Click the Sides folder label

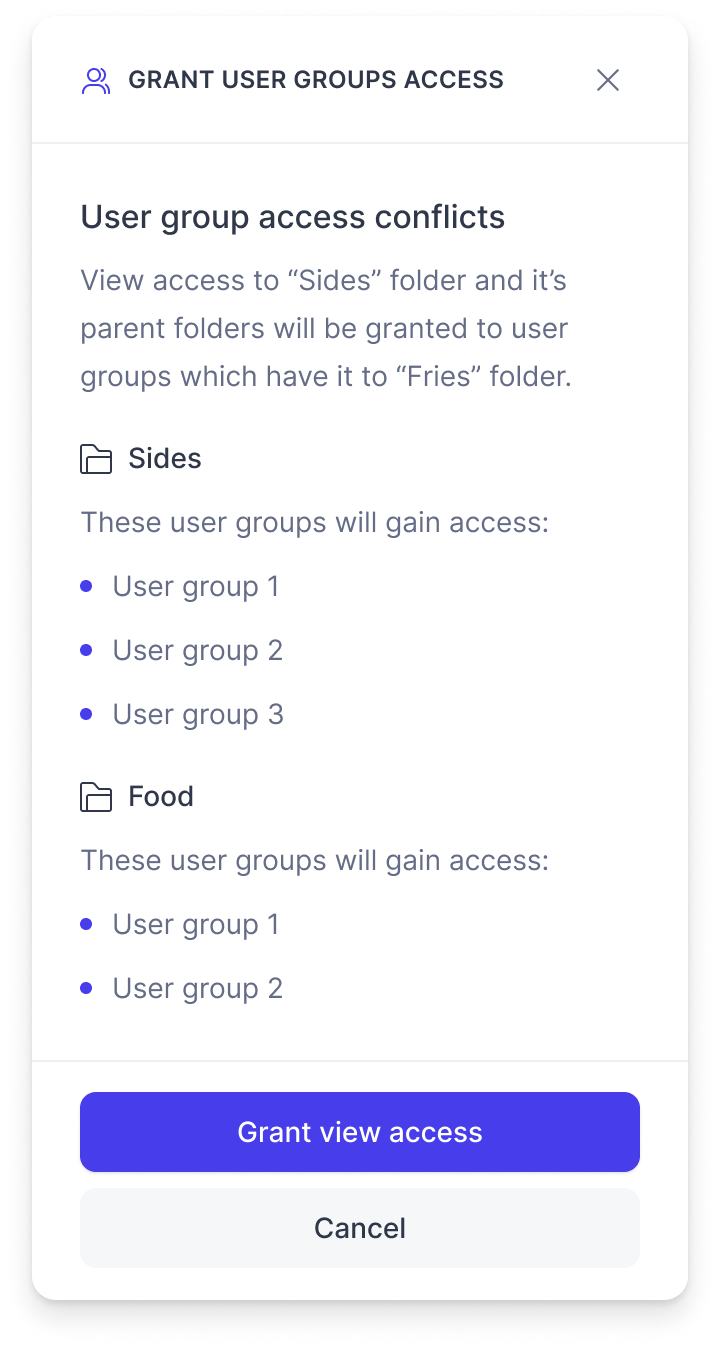163,458
